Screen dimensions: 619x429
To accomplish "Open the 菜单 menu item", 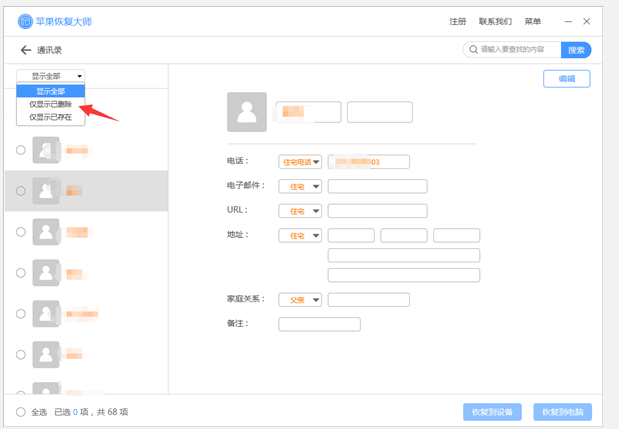I will point(533,21).
